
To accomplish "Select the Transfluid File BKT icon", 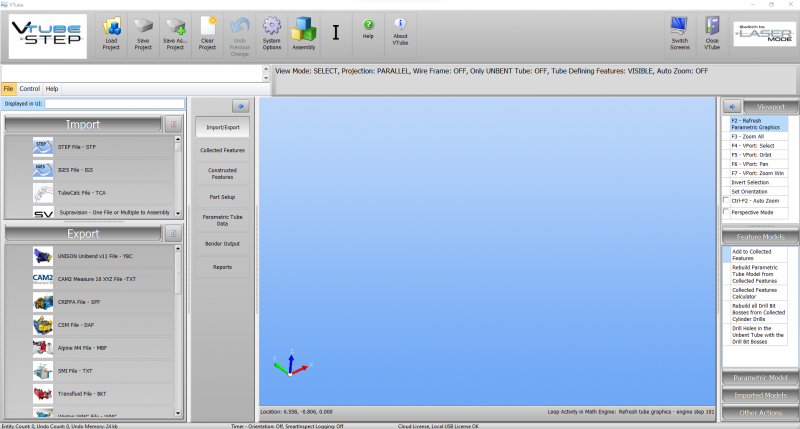I will 43,394.
